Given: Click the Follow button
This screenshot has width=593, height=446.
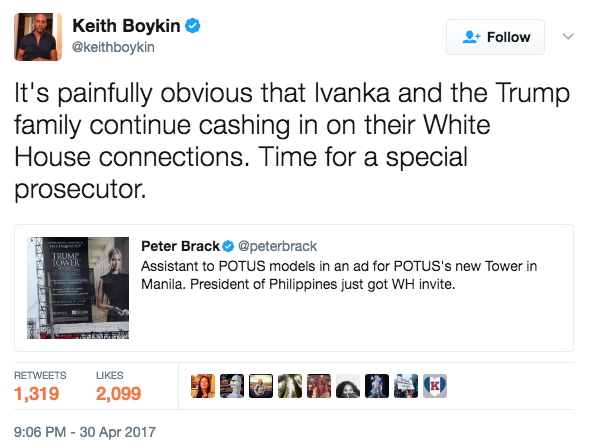Looking at the screenshot, I should pos(495,37).
